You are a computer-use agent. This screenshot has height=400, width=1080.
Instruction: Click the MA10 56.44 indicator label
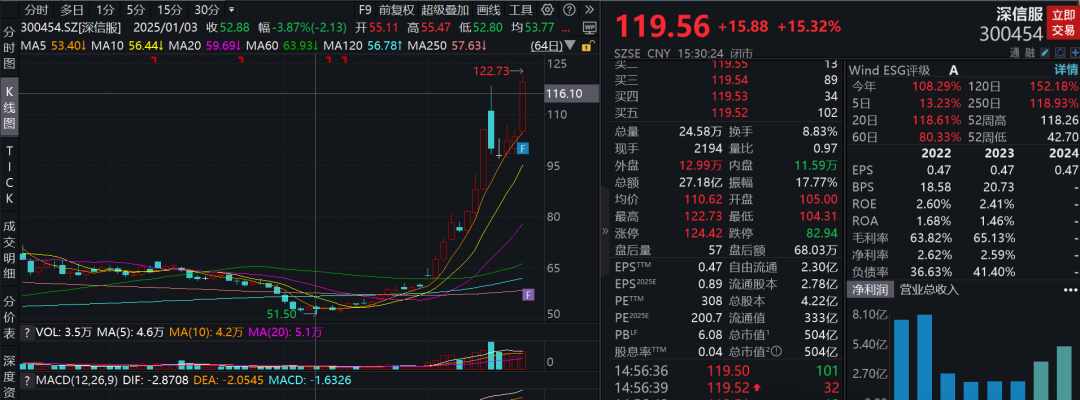point(127,46)
